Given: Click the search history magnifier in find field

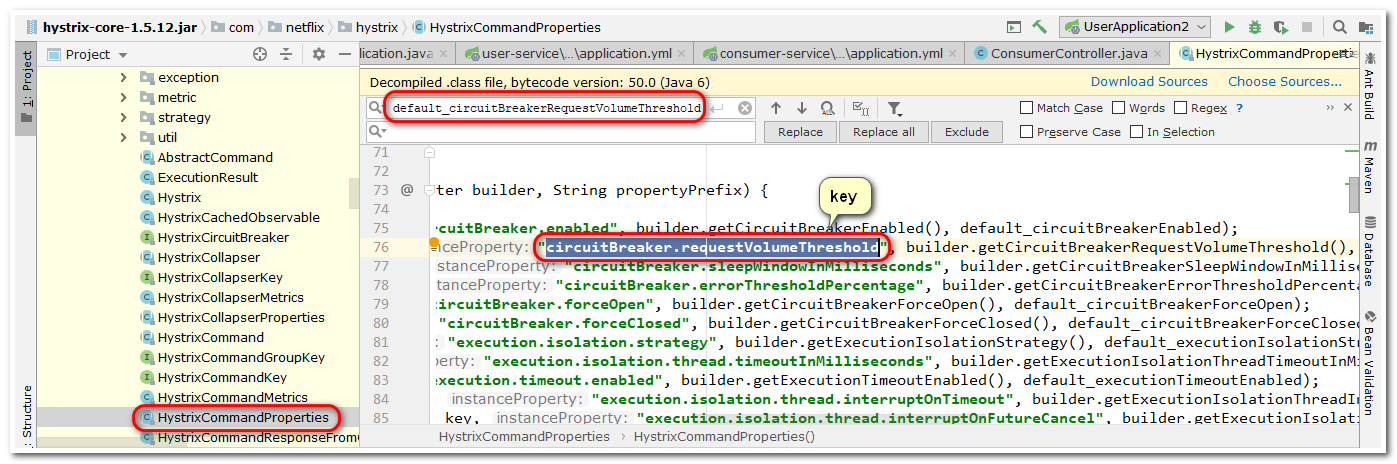Looking at the screenshot, I should [x=377, y=108].
